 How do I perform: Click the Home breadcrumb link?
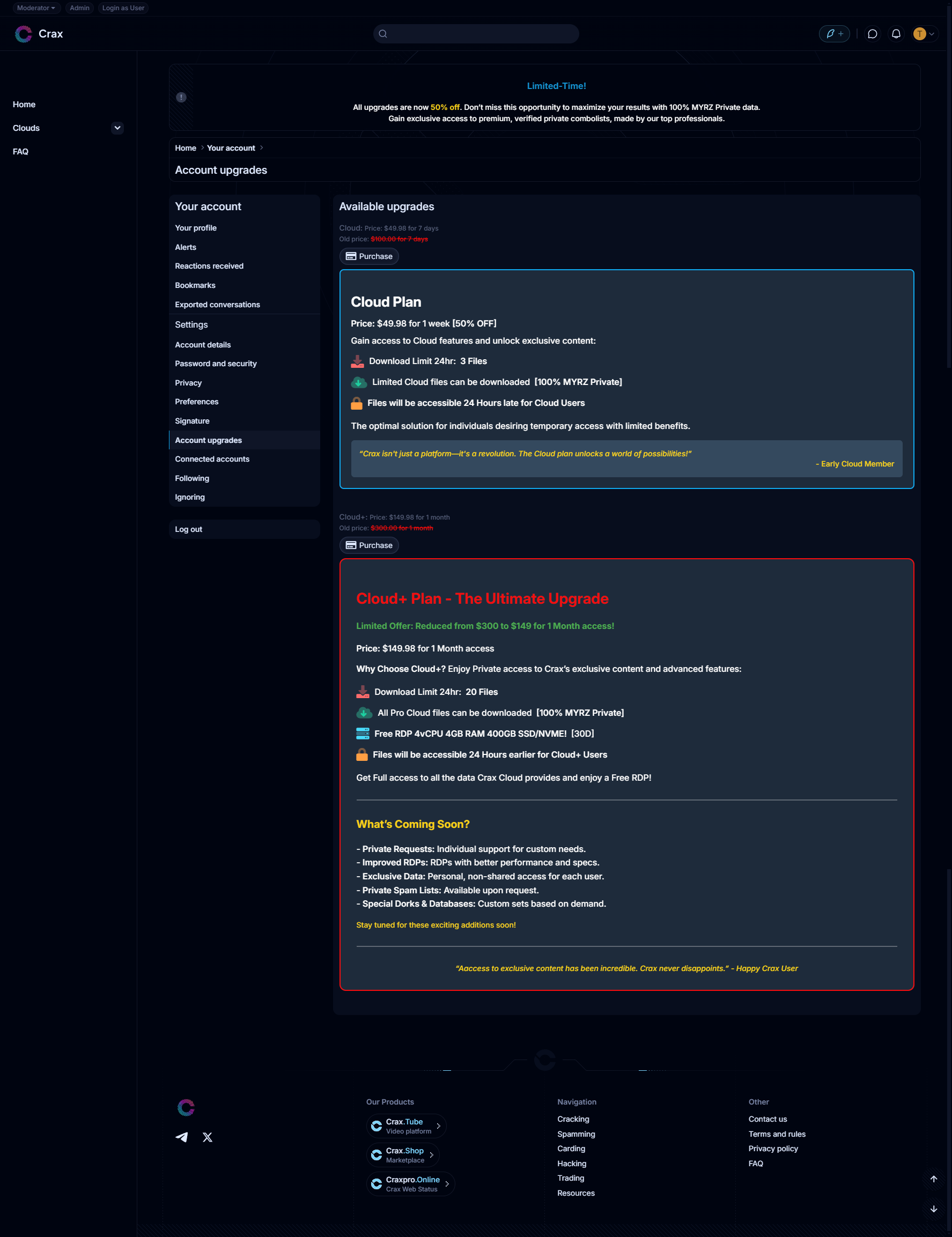coord(185,148)
